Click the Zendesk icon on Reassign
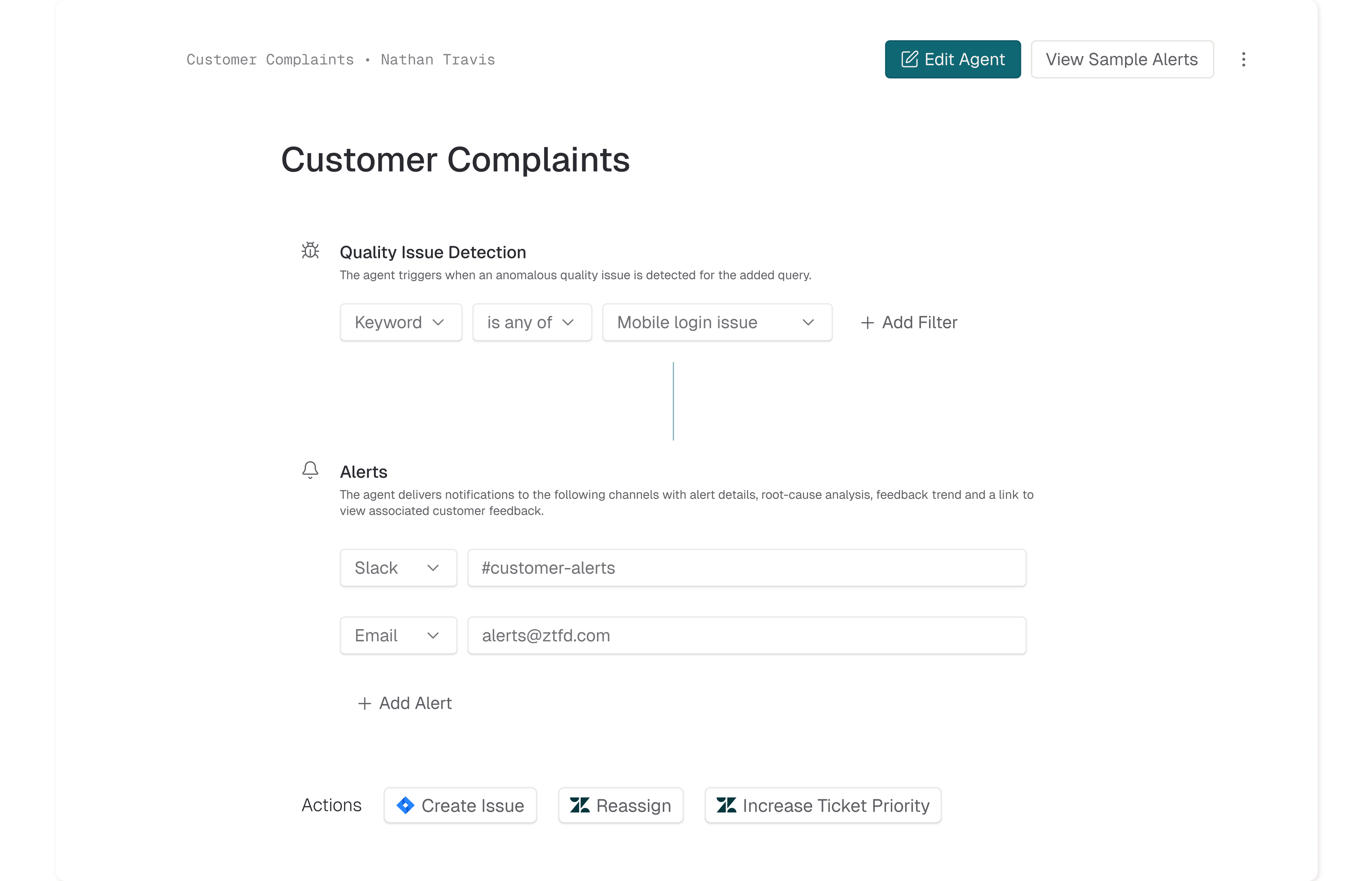1372x881 pixels. (x=579, y=806)
